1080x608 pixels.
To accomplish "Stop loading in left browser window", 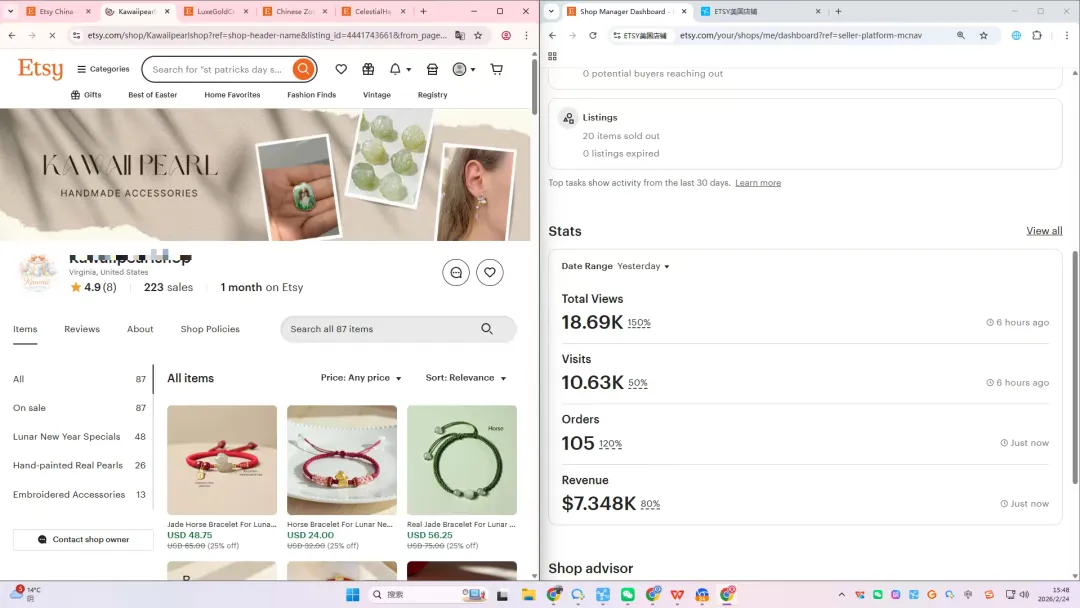I will 52,35.
